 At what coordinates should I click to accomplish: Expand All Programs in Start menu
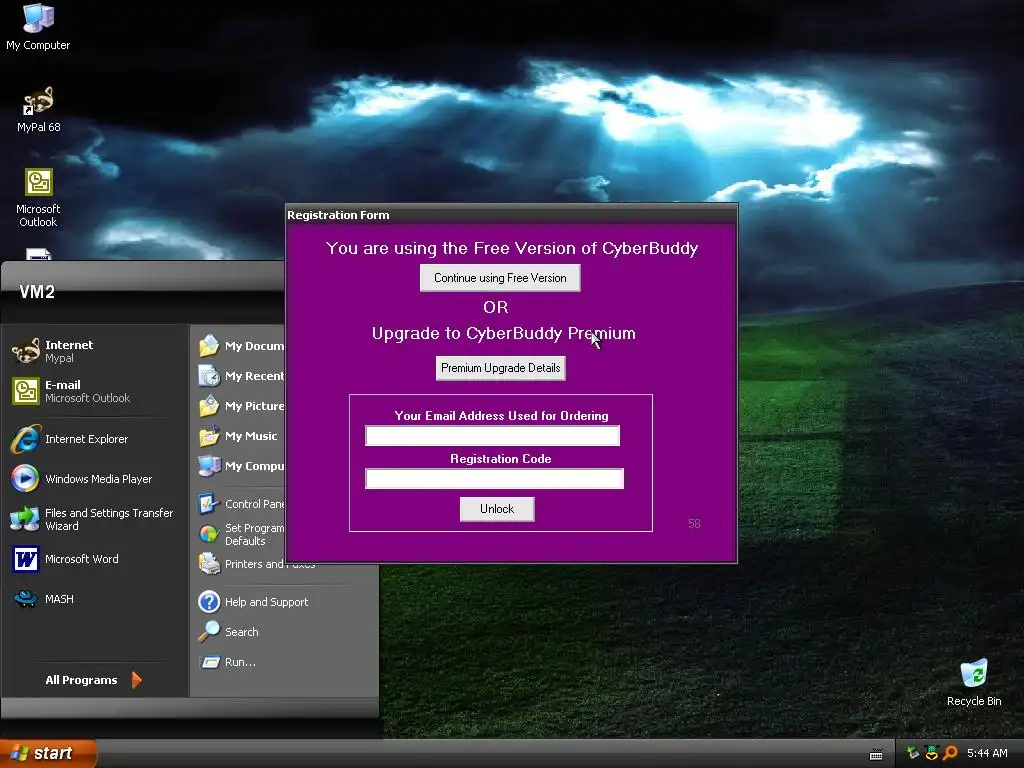(x=93, y=680)
